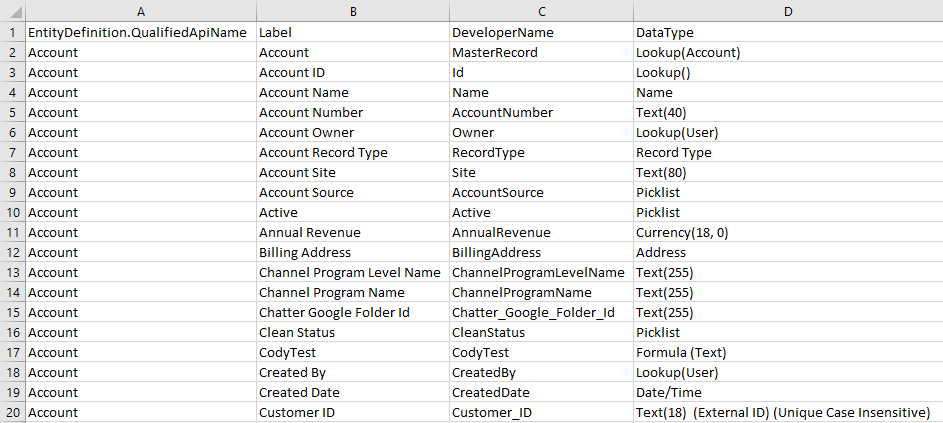
Task: Select cell 'Text(18) (External ID) (Unique Case Insensitive)'
Action: tap(788, 412)
